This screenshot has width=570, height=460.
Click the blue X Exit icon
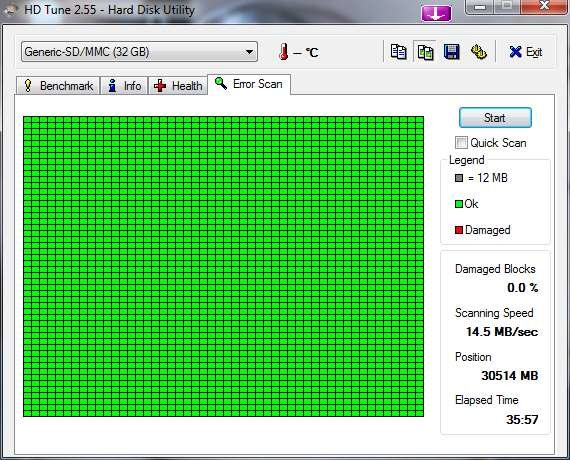(515, 52)
